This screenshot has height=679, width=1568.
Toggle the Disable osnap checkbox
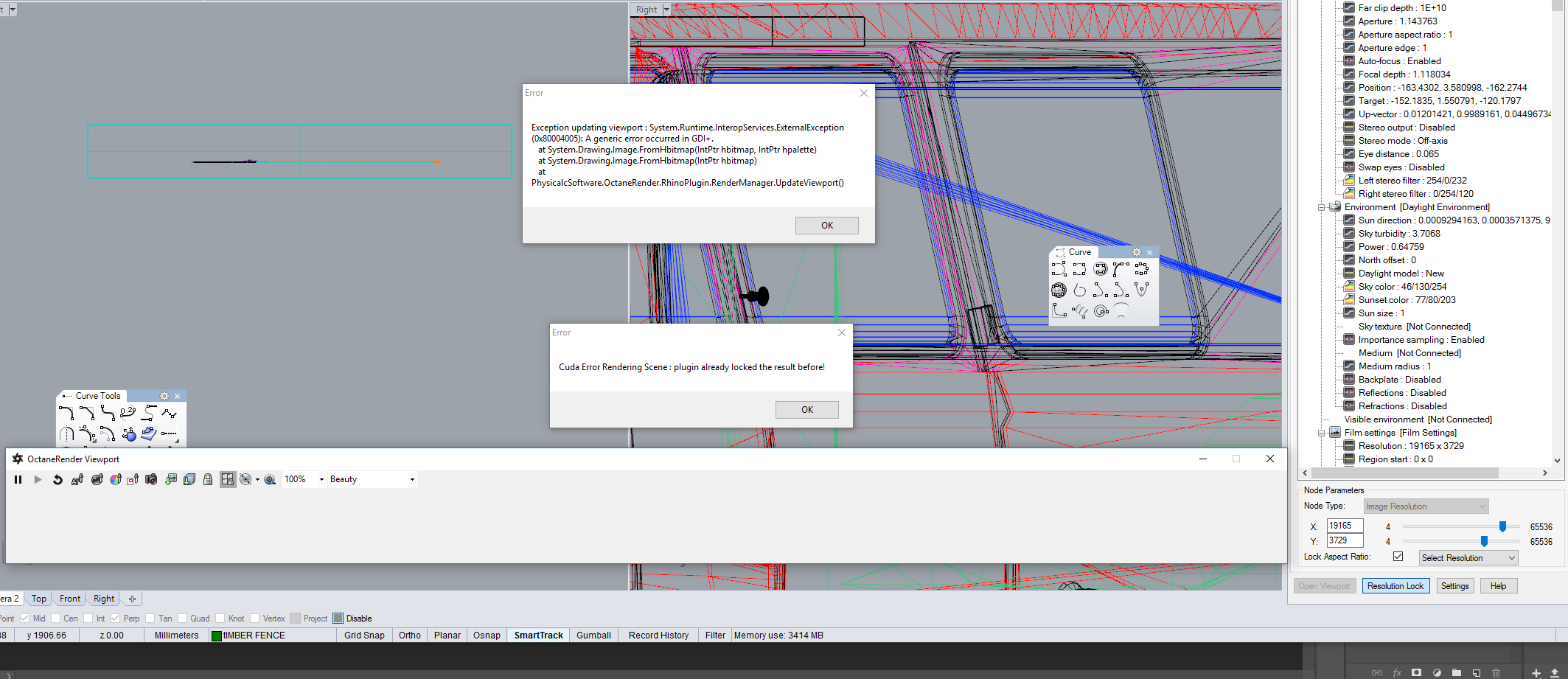pyautogui.click(x=338, y=619)
